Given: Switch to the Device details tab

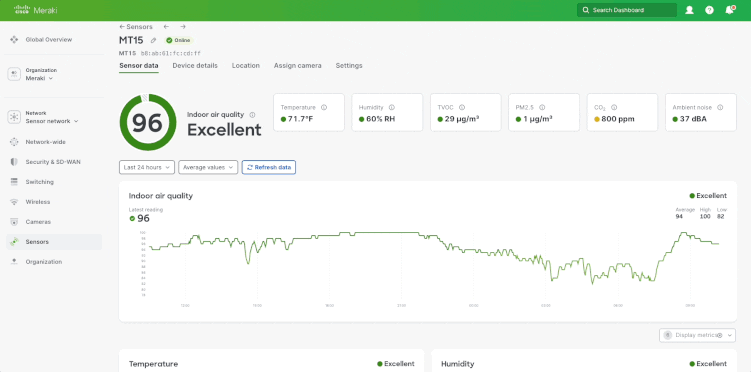Looking at the screenshot, I should pos(195,66).
